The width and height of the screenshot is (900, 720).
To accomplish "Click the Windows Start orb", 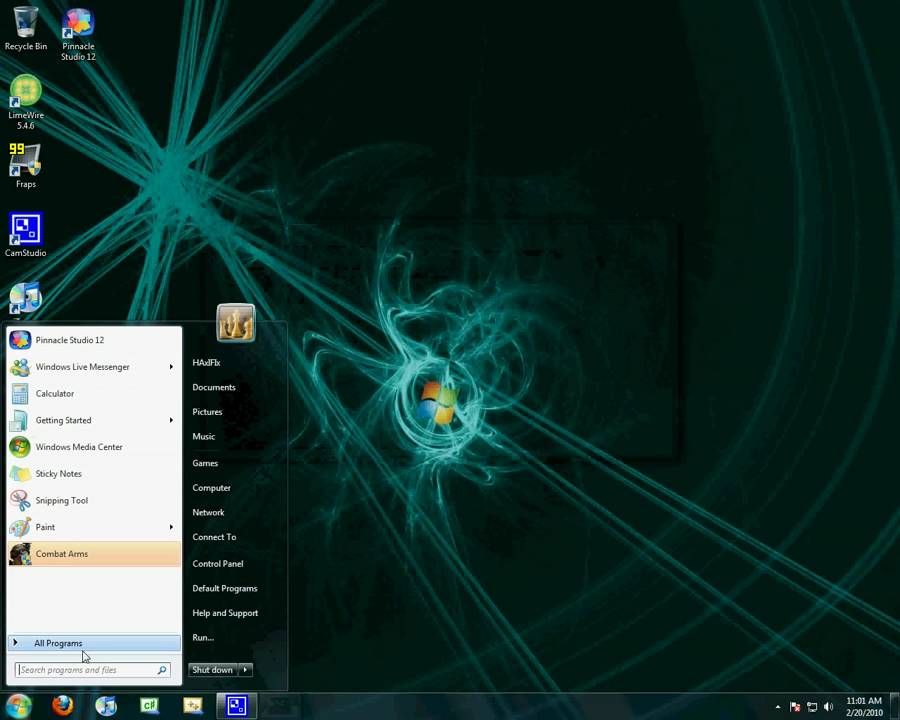I will point(18,705).
